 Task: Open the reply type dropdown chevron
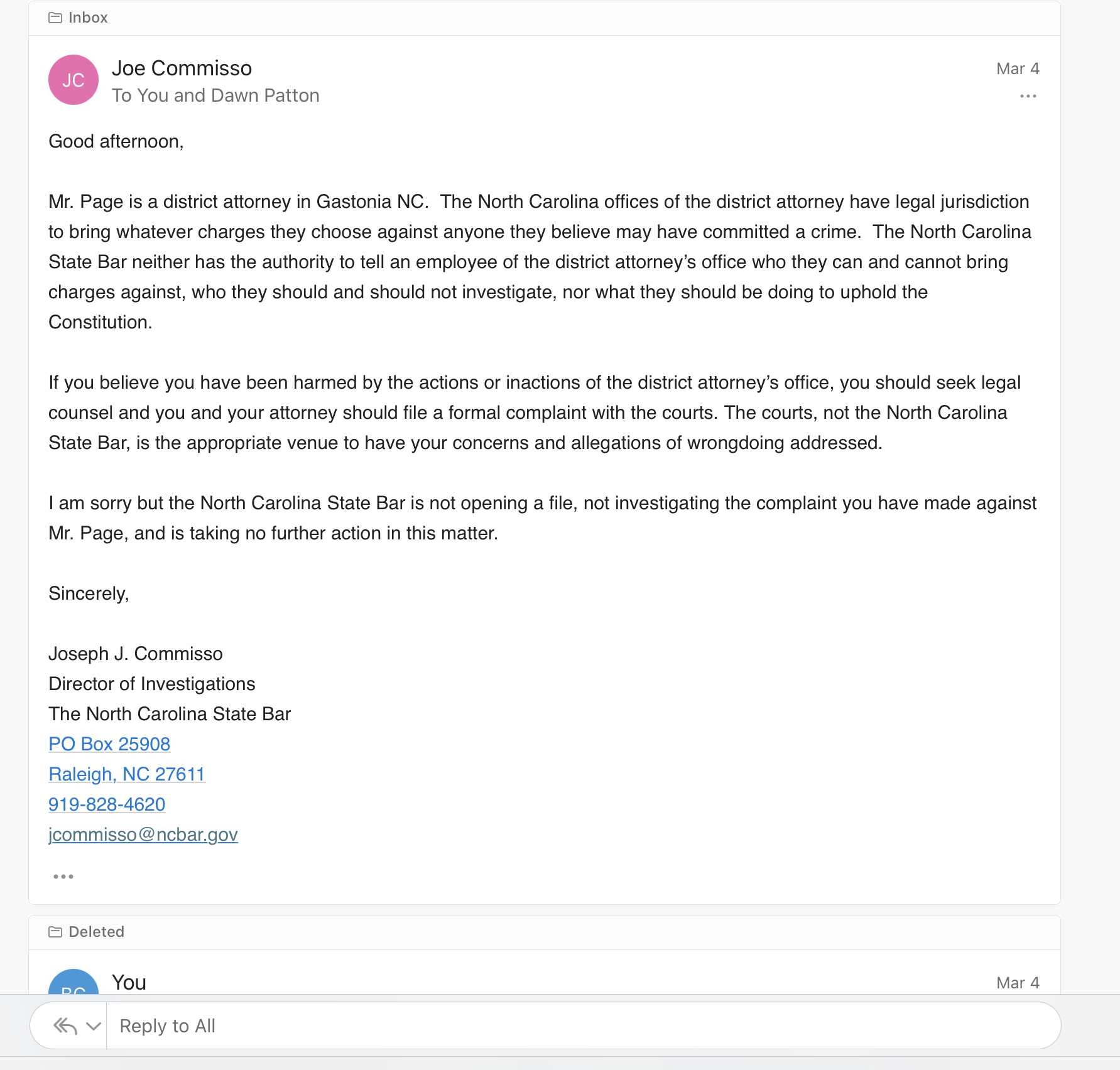click(94, 1026)
